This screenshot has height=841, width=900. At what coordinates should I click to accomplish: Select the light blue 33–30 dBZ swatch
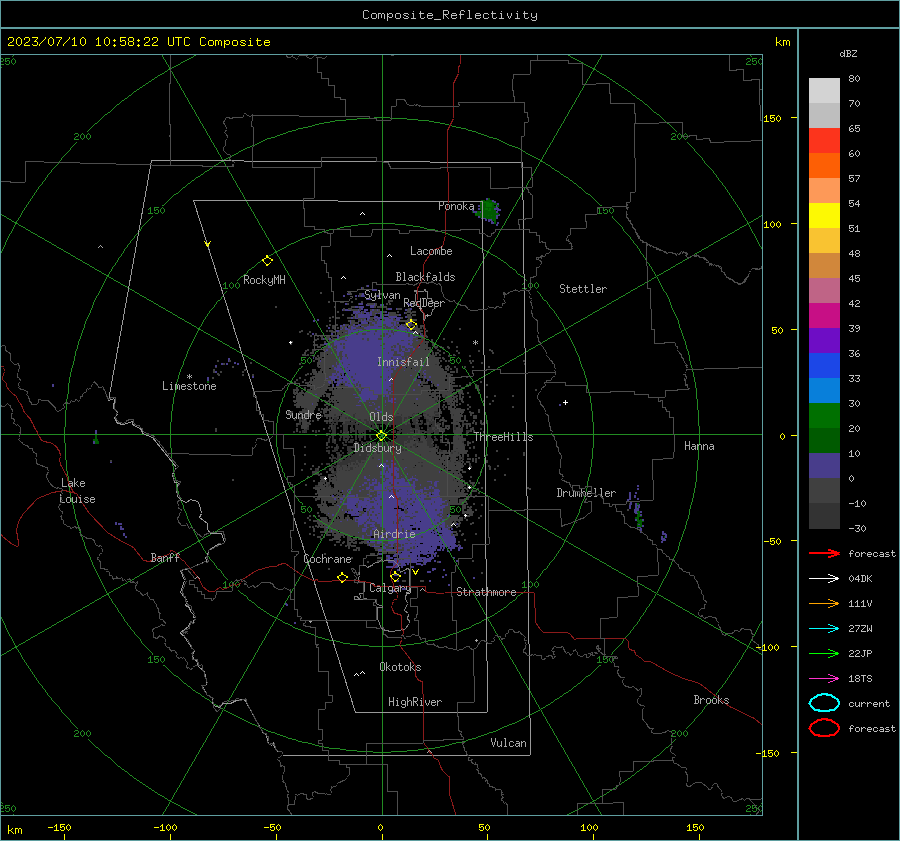(824, 391)
